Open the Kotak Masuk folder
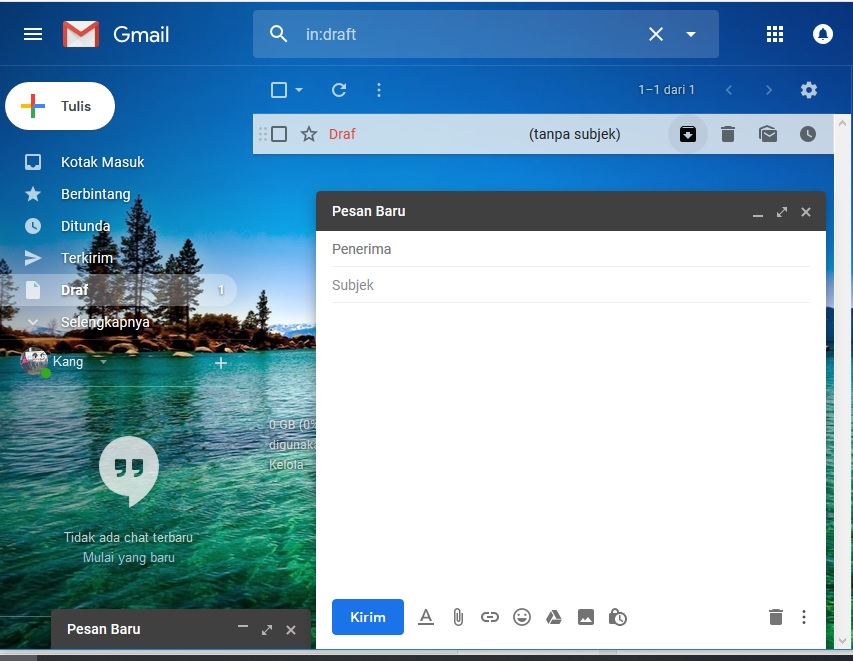Viewport: 853px width, 661px height. pyautogui.click(x=102, y=162)
